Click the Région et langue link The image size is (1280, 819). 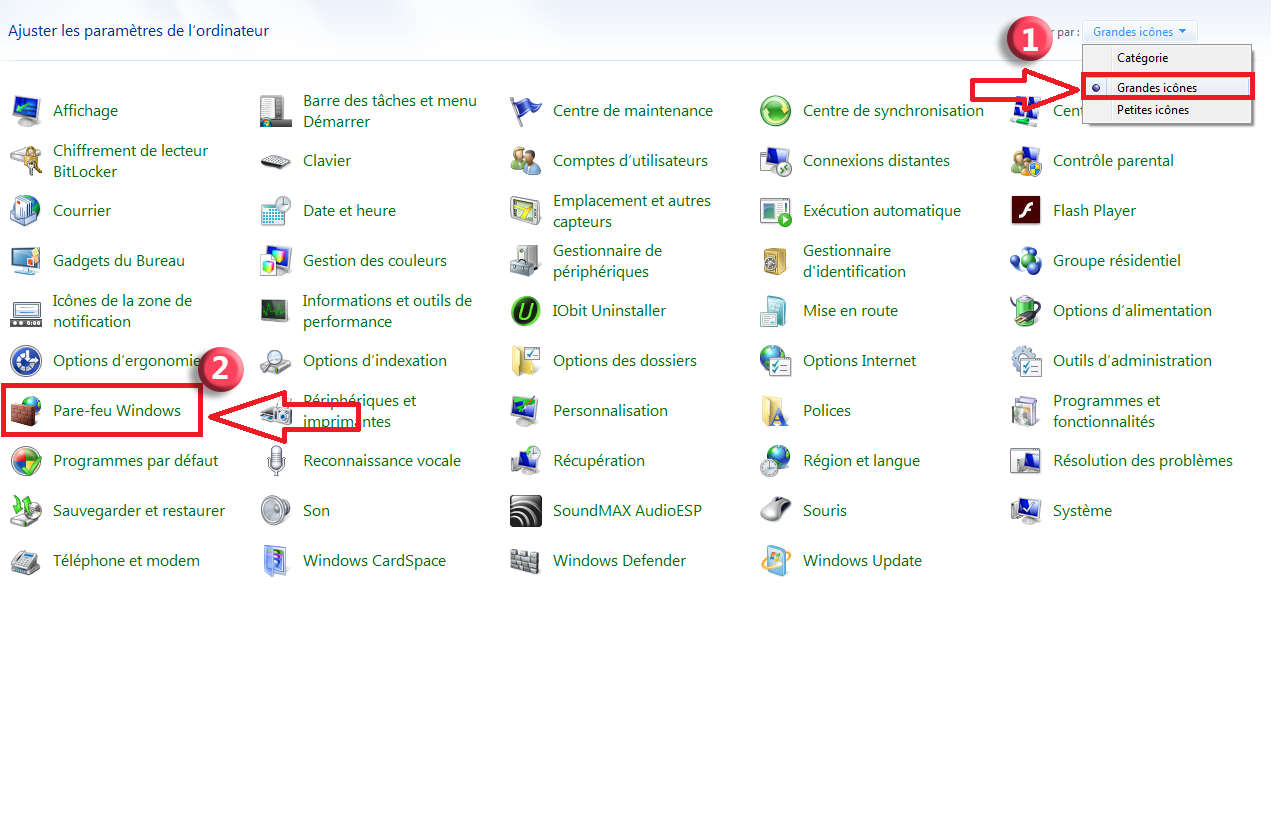[x=861, y=460]
